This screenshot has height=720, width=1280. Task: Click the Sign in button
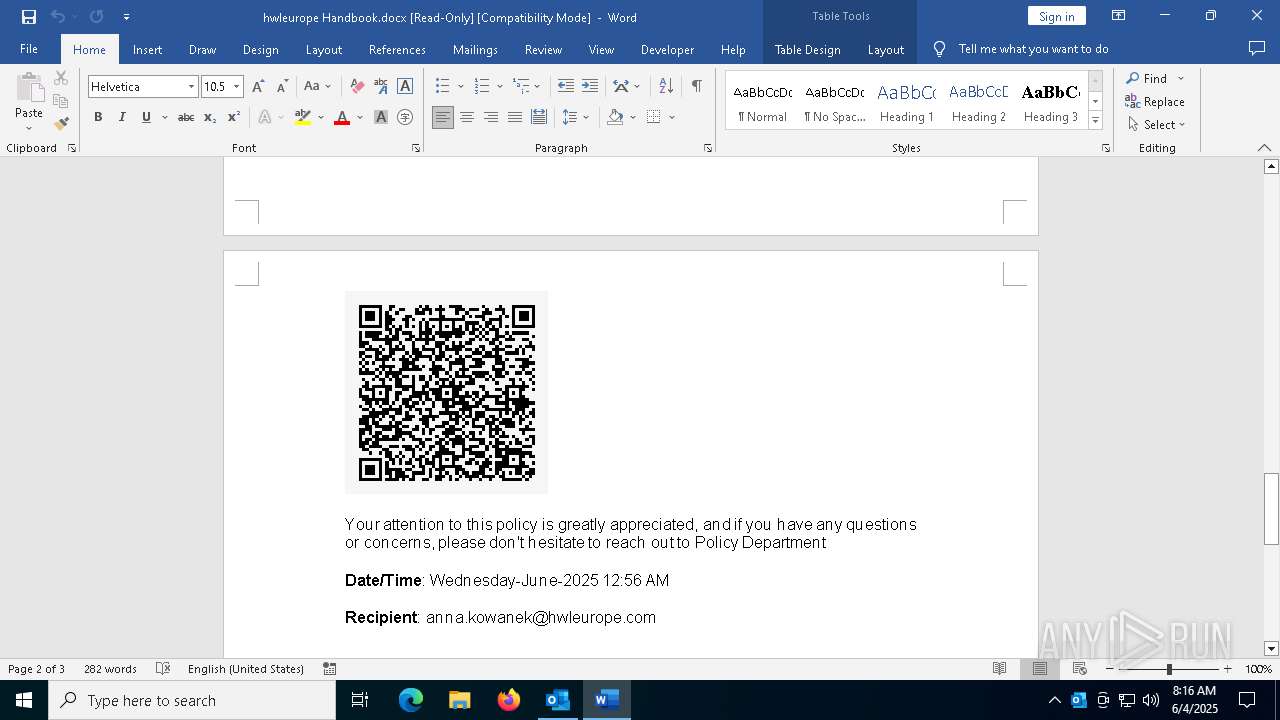click(1056, 16)
